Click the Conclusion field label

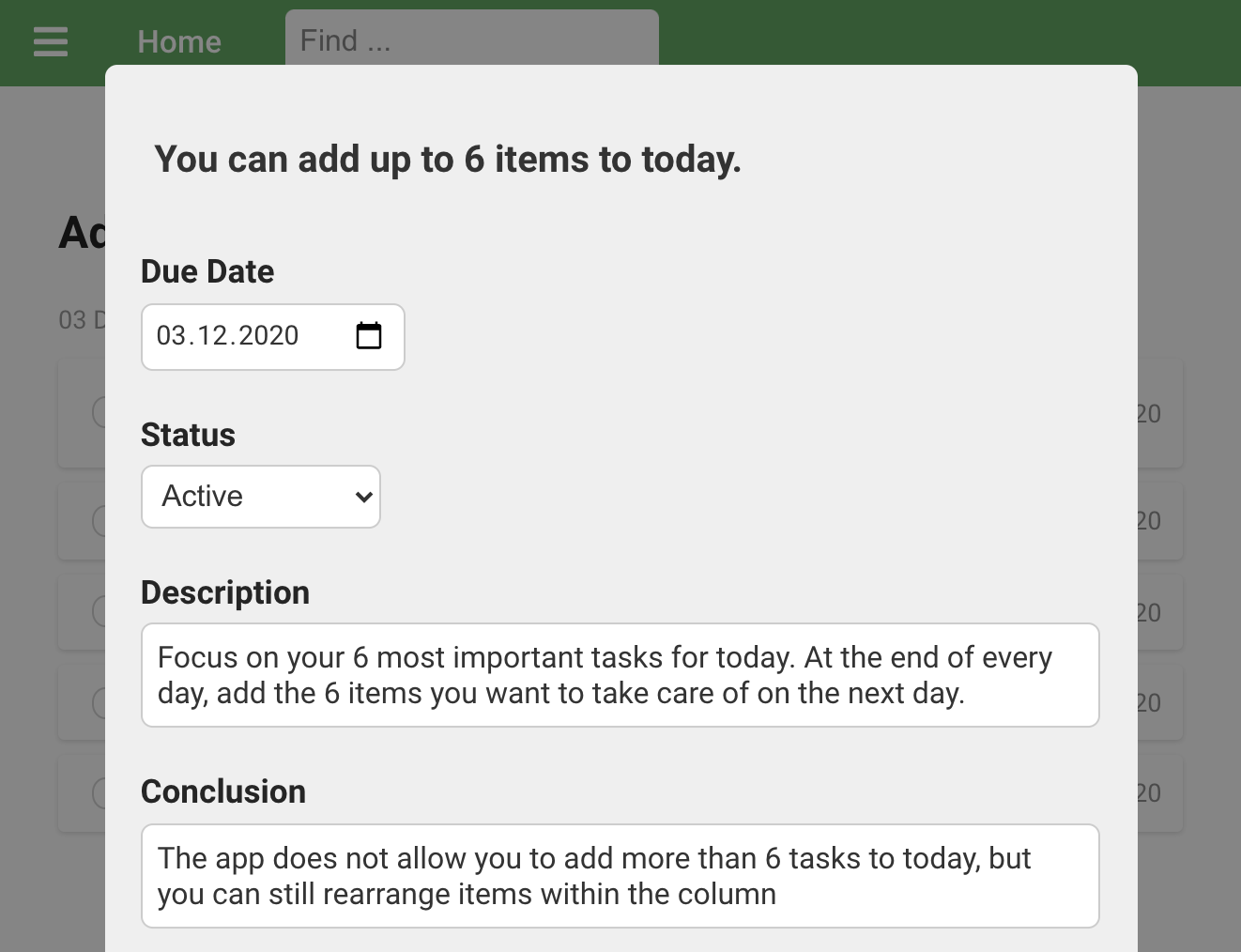(223, 791)
